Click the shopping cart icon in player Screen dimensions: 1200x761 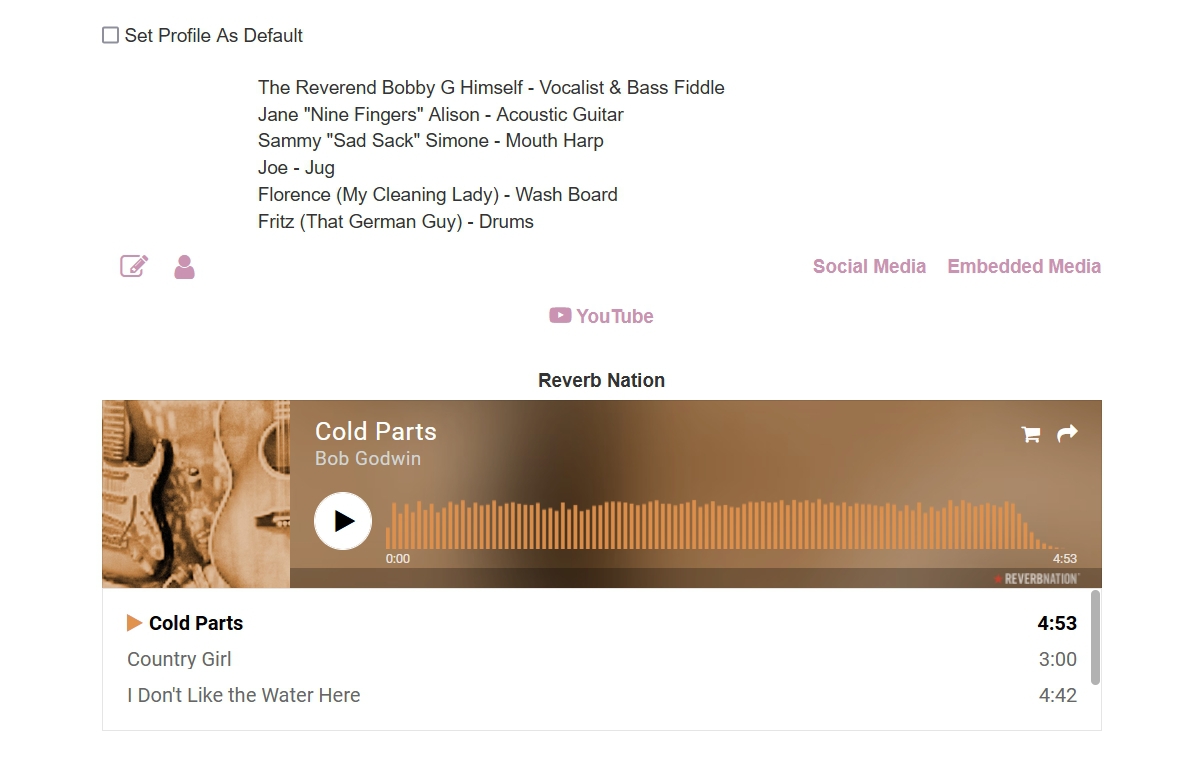pyautogui.click(x=1030, y=434)
